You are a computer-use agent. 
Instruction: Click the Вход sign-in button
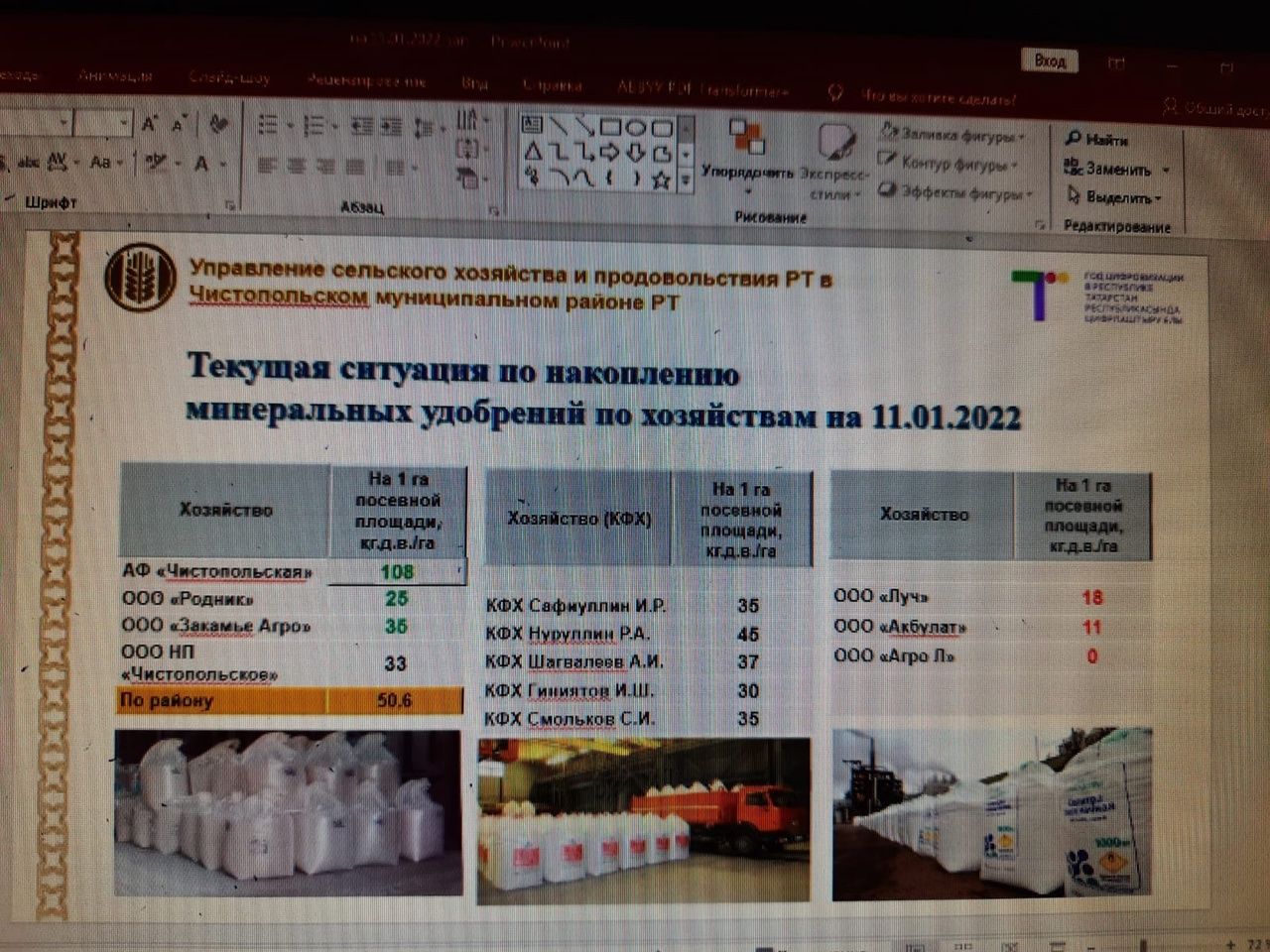(x=1050, y=61)
